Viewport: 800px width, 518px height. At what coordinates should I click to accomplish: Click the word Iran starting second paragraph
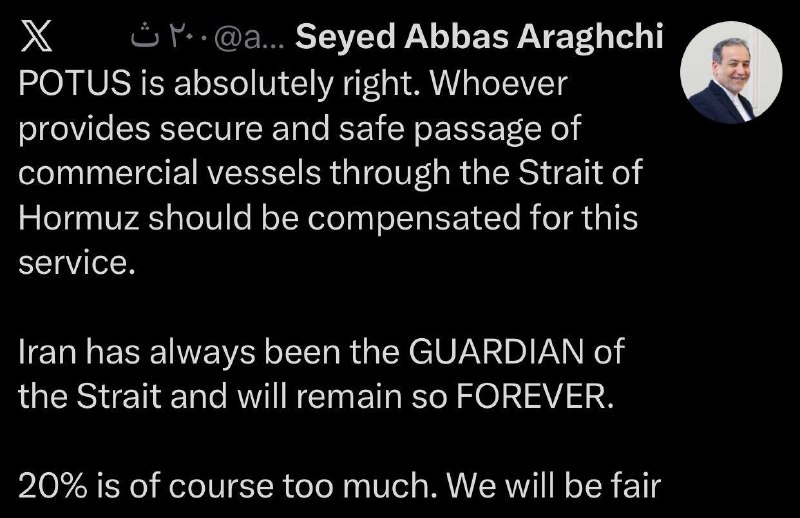[44, 352]
